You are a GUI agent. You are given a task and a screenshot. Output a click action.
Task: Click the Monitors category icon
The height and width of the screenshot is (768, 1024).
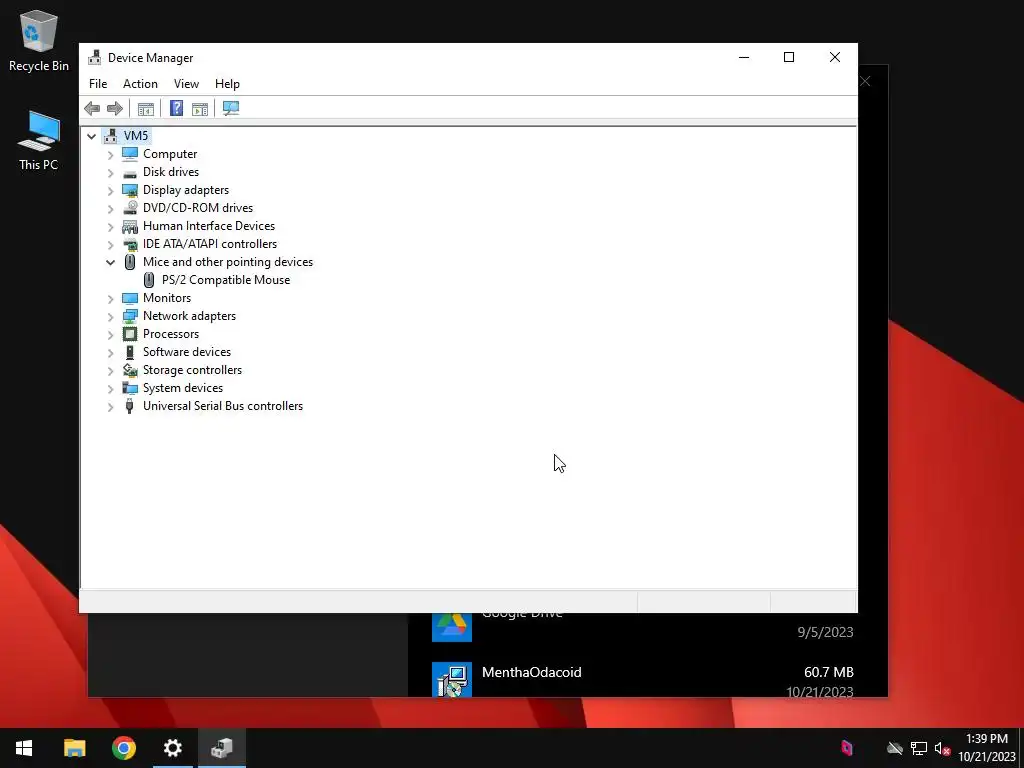click(x=130, y=298)
